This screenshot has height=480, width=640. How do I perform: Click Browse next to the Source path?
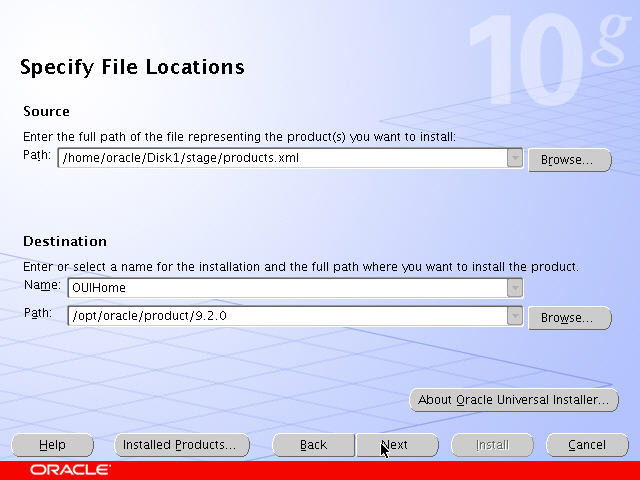570,160
